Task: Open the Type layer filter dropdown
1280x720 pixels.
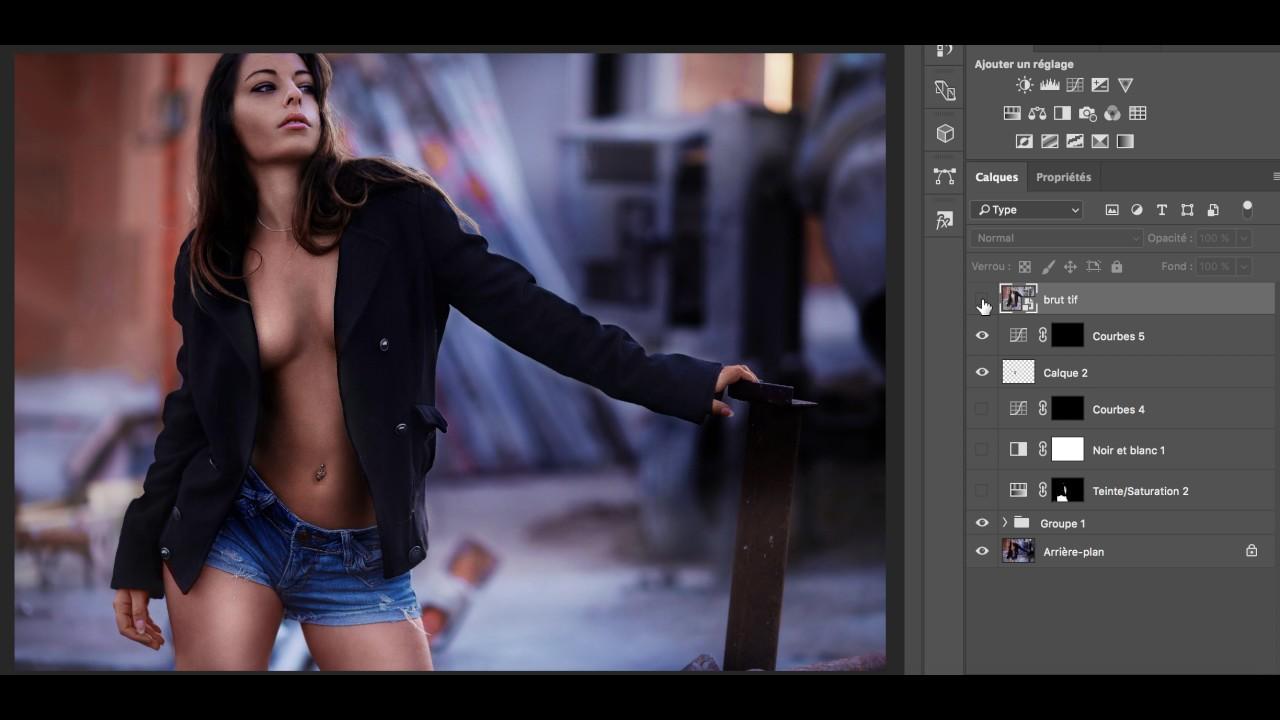Action: (x=1027, y=210)
